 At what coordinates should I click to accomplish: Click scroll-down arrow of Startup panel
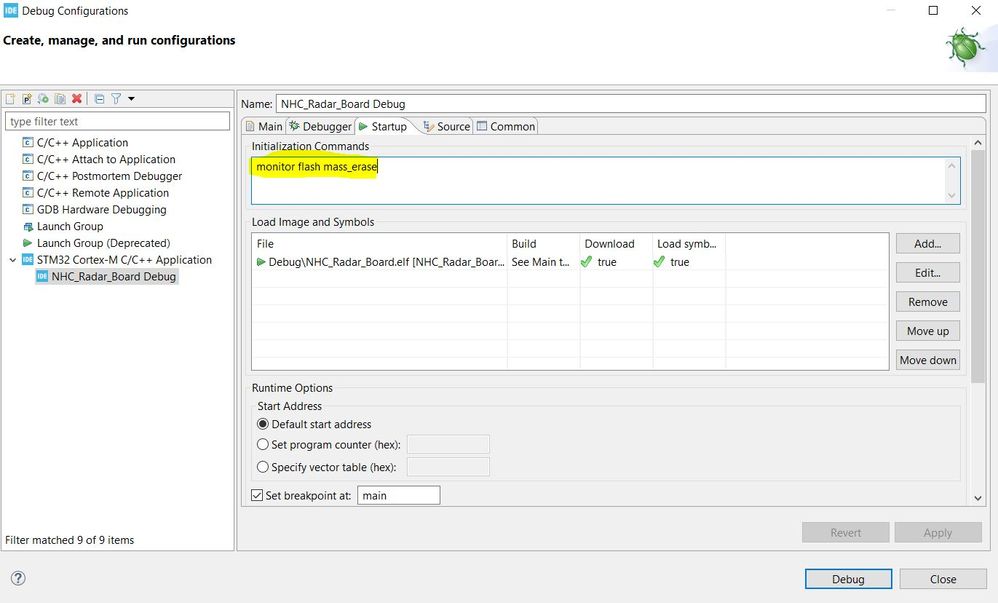click(x=978, y=498)
